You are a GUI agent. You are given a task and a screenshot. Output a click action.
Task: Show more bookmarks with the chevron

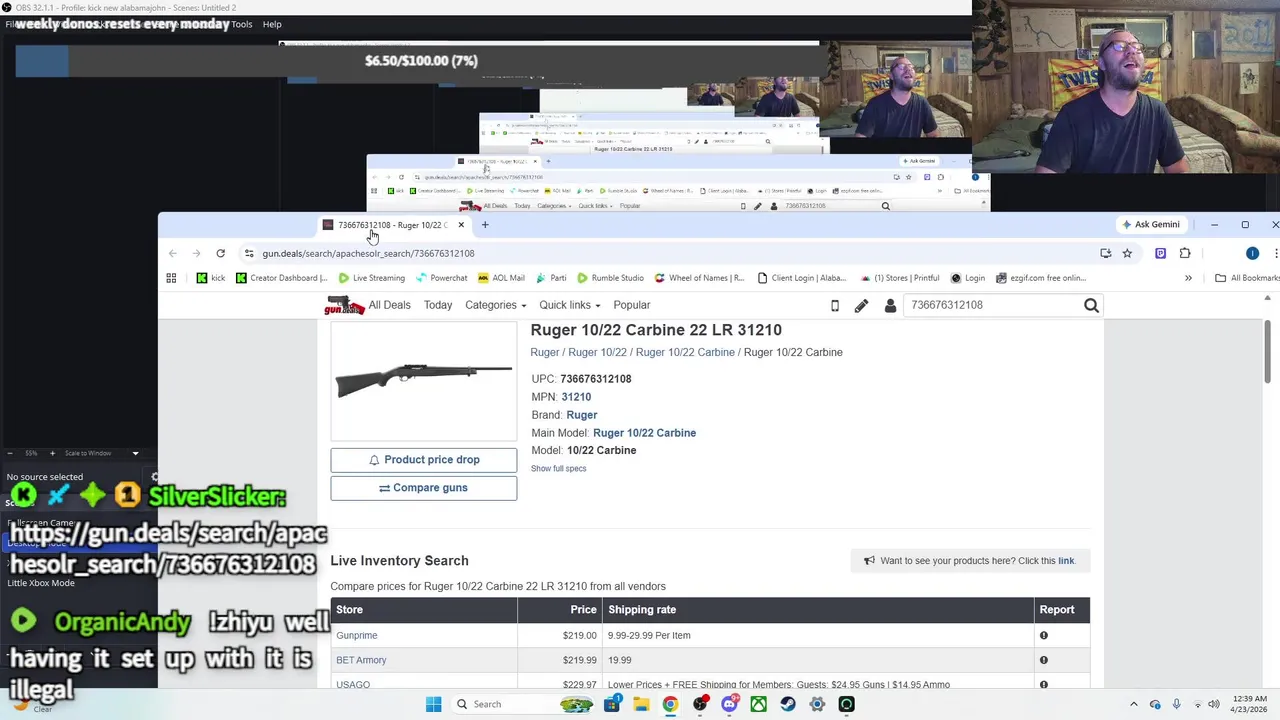pos(1188,278)
